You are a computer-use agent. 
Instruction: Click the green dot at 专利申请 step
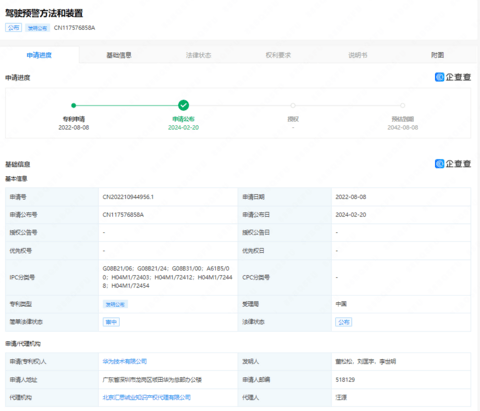pyautogui.click(x=74, y=105)
